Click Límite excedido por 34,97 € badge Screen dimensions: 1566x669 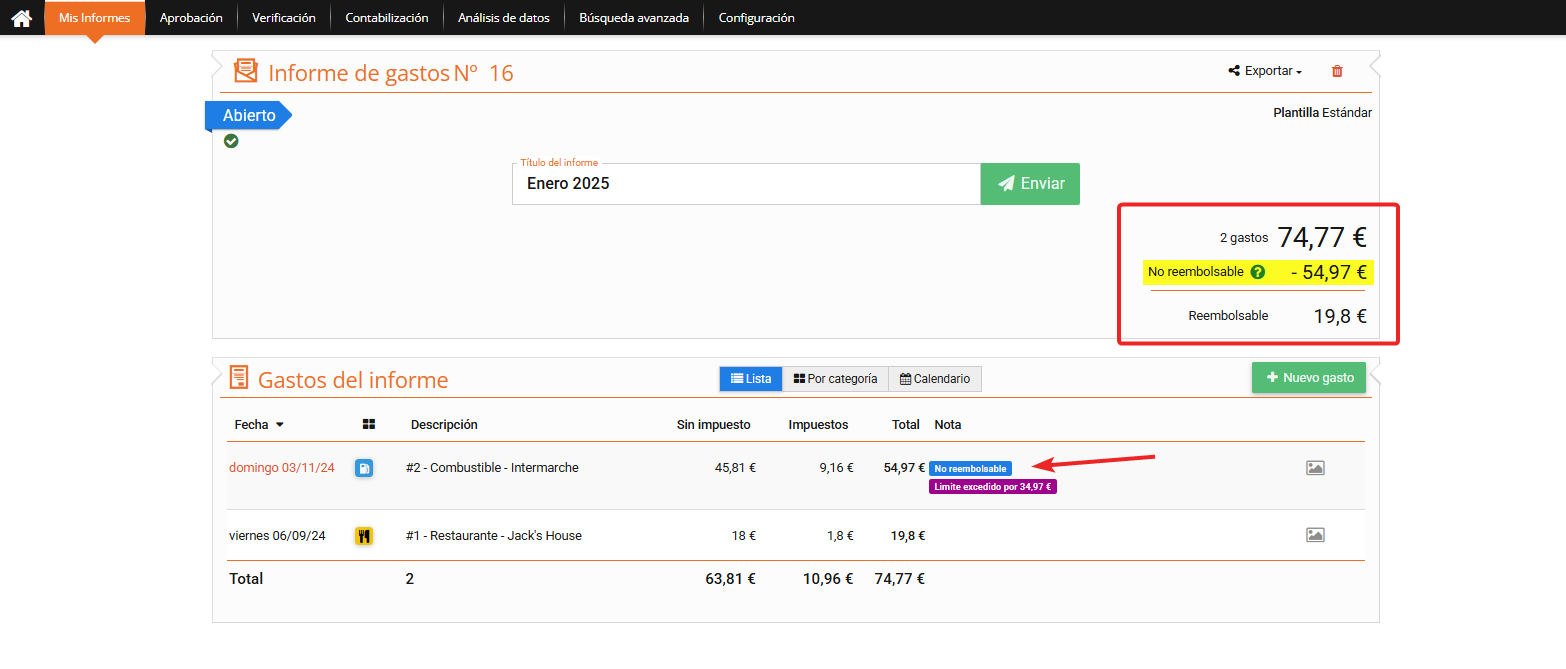pos(994,487)
